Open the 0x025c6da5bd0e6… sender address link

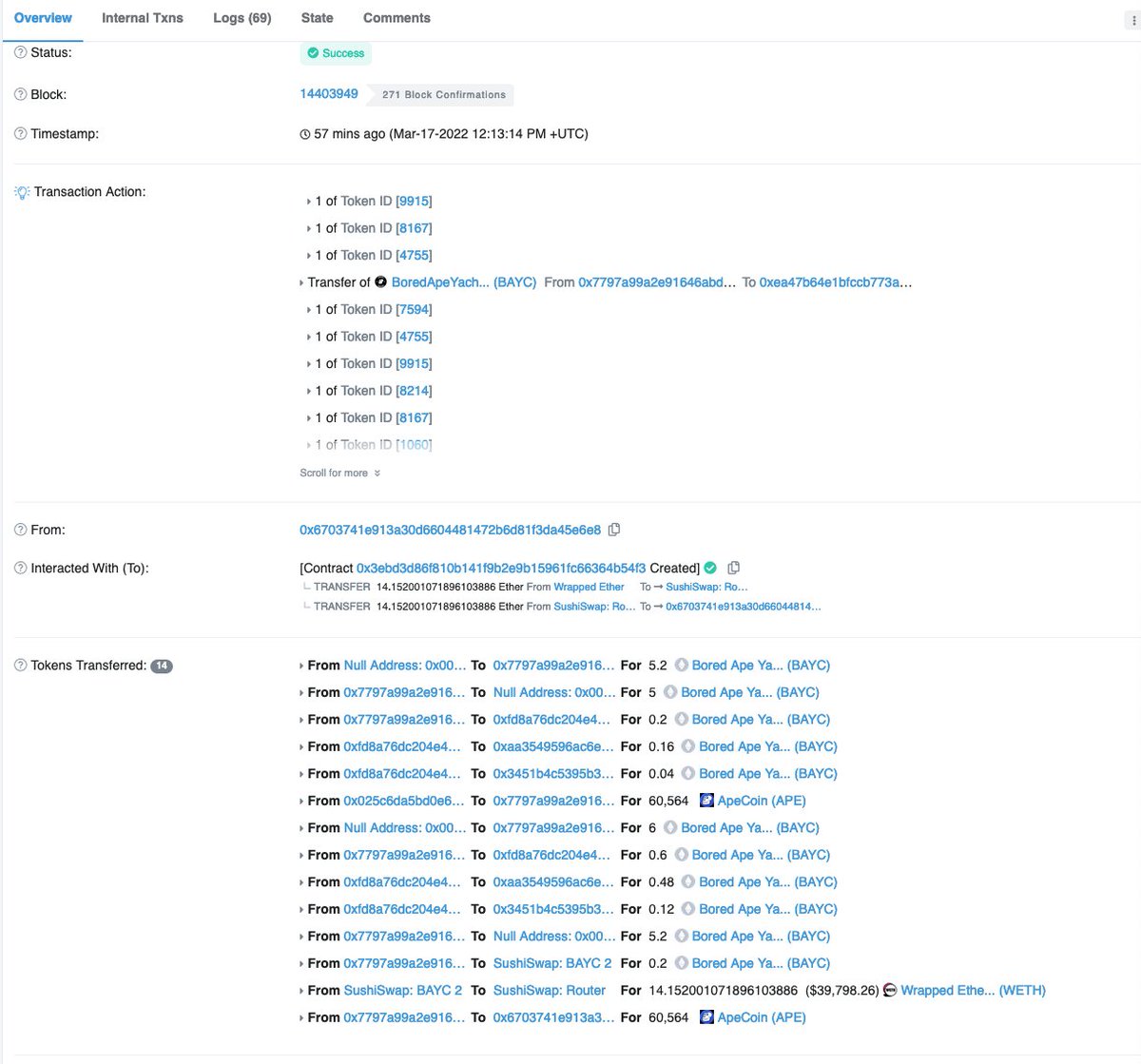tap(405, 801)
